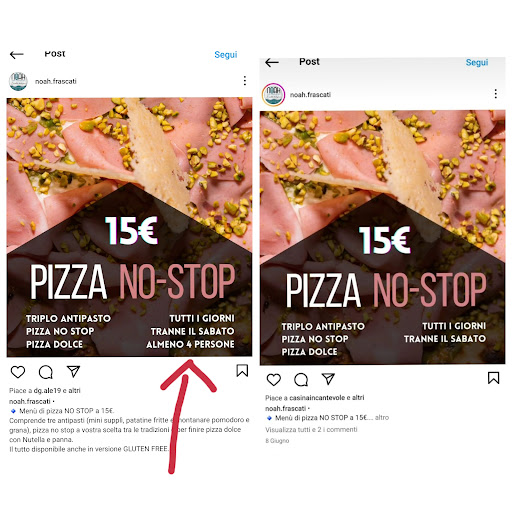Screen dimensions: 512x512
Task: Open right post's profile avatar with story ring
Action: pyautogui.click(x=273, y=94)
